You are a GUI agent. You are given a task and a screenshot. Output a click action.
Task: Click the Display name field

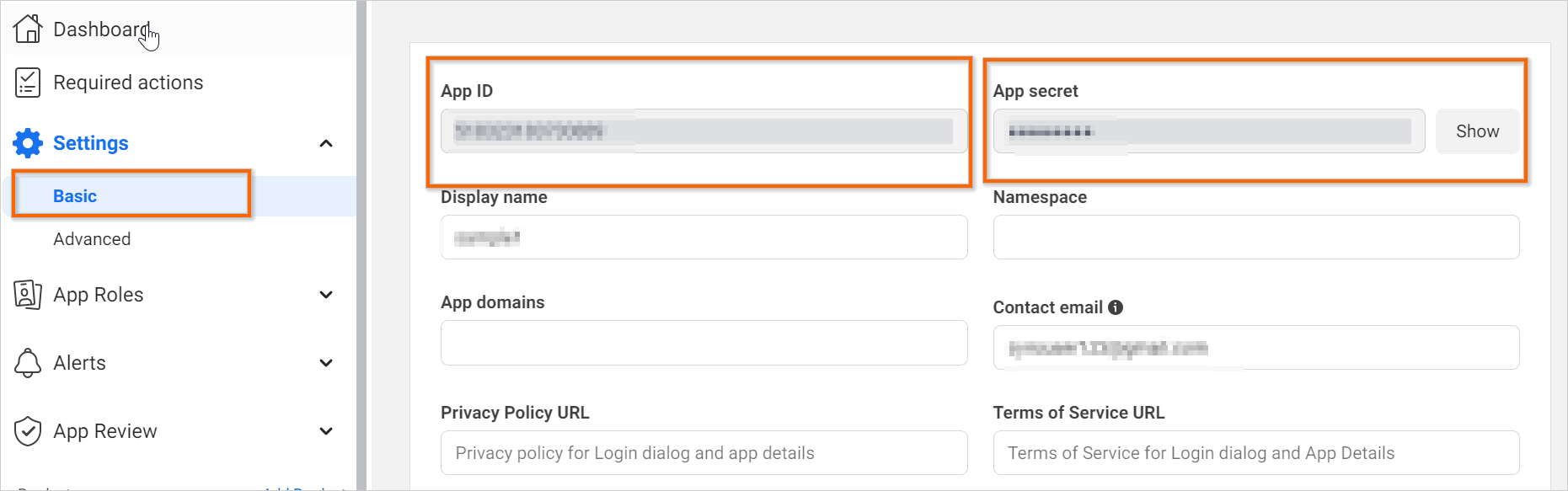[x=704, y=237]
